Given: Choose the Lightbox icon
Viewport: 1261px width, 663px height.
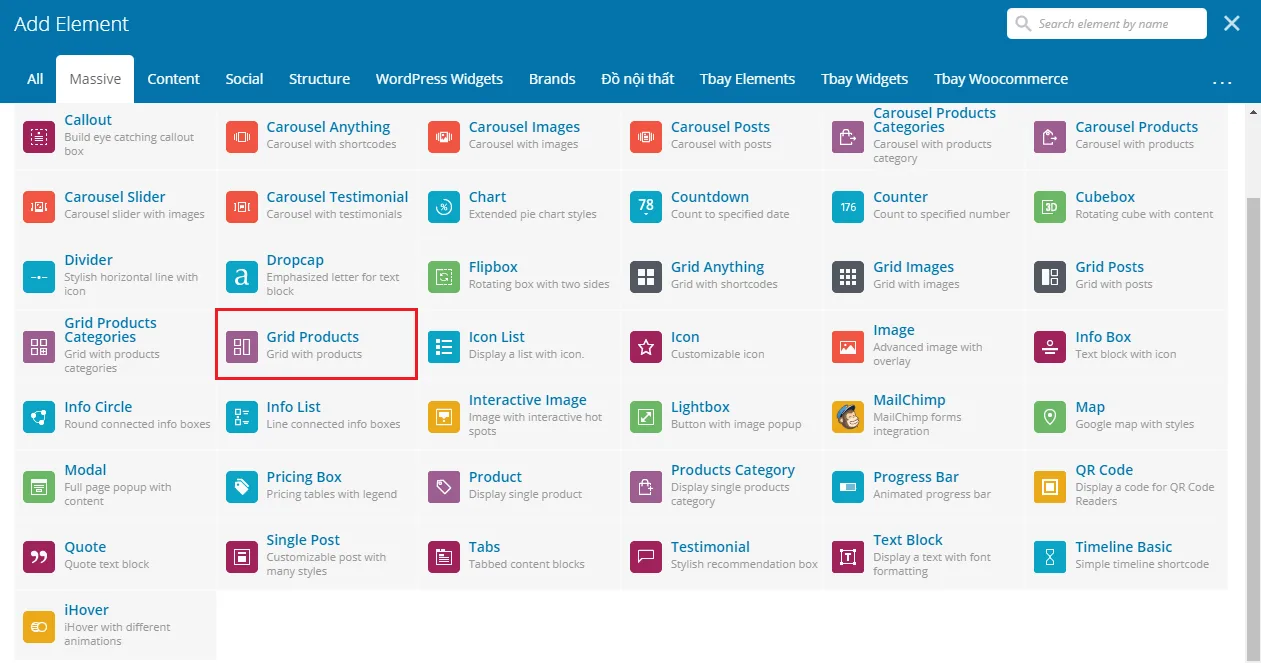Looking at the screenshot, I should (646, 416).
